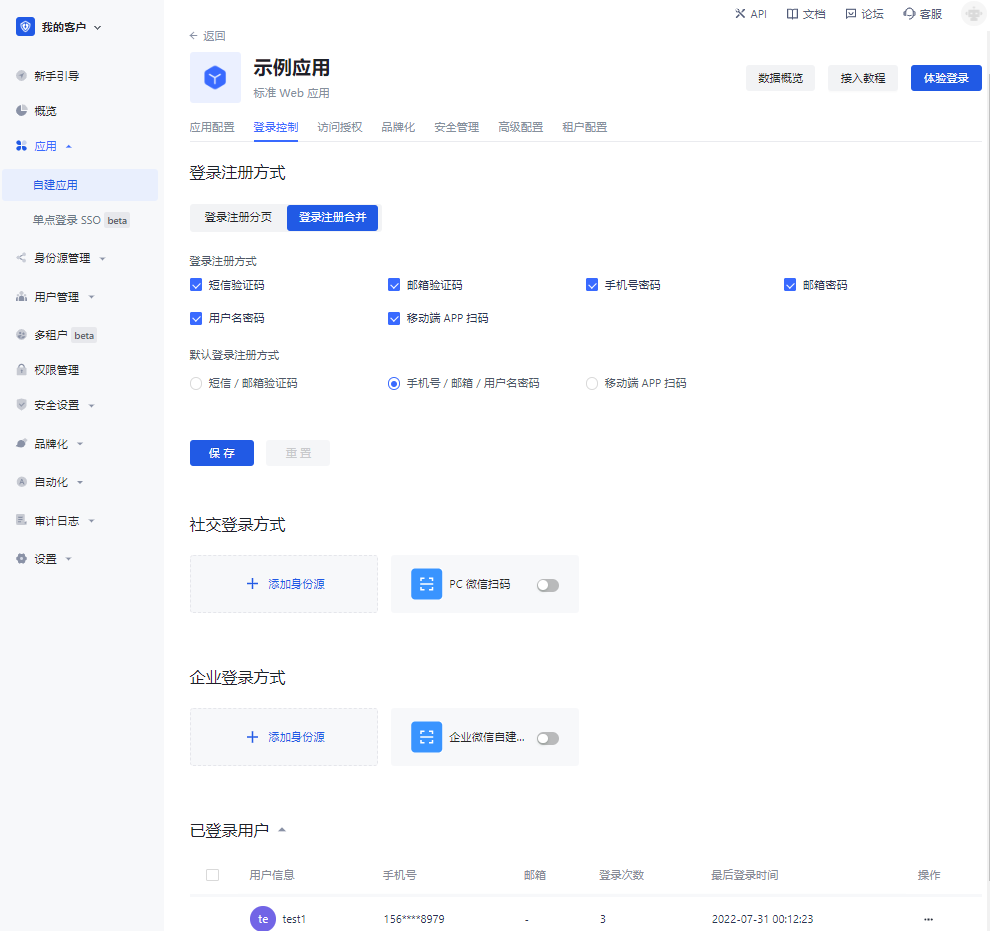
Task: Collapse the 已登录用户 section
Action: [282, 830]
